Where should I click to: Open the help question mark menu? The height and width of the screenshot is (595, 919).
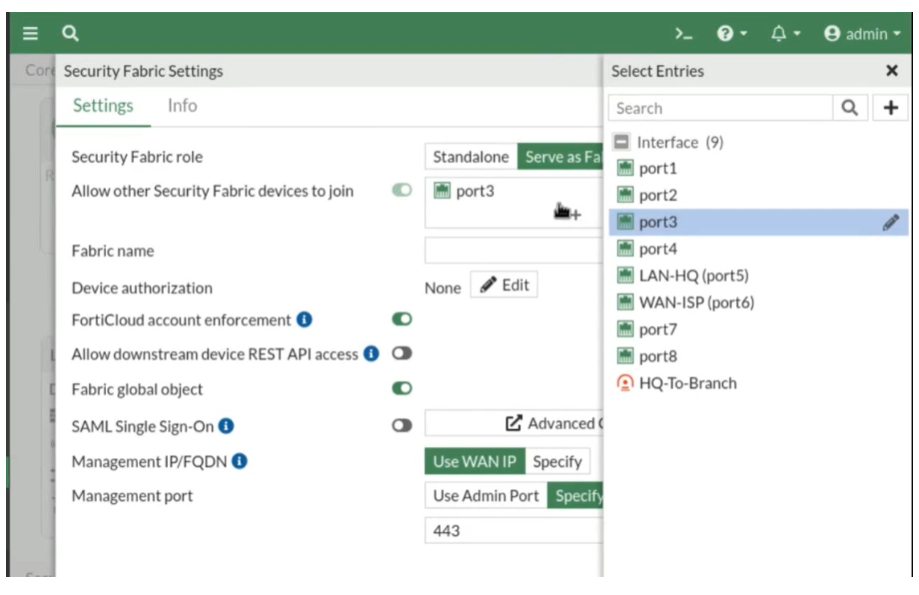(731, 33)
